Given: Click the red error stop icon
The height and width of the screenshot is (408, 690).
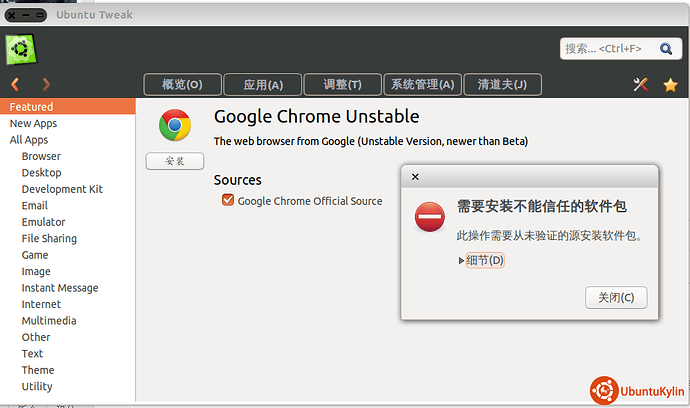Looking at the screenshot, I should point(429,217).
